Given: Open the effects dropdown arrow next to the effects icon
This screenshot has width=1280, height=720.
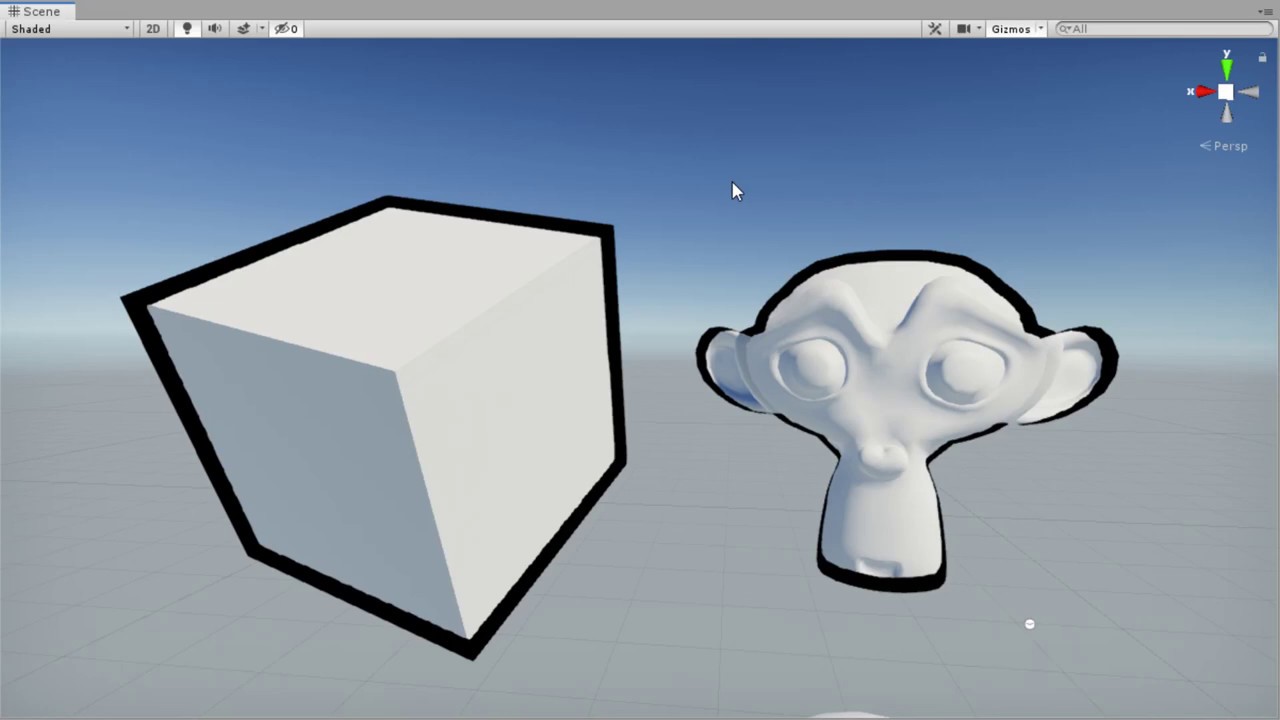Looking at the screenshot, I should 262,29.
